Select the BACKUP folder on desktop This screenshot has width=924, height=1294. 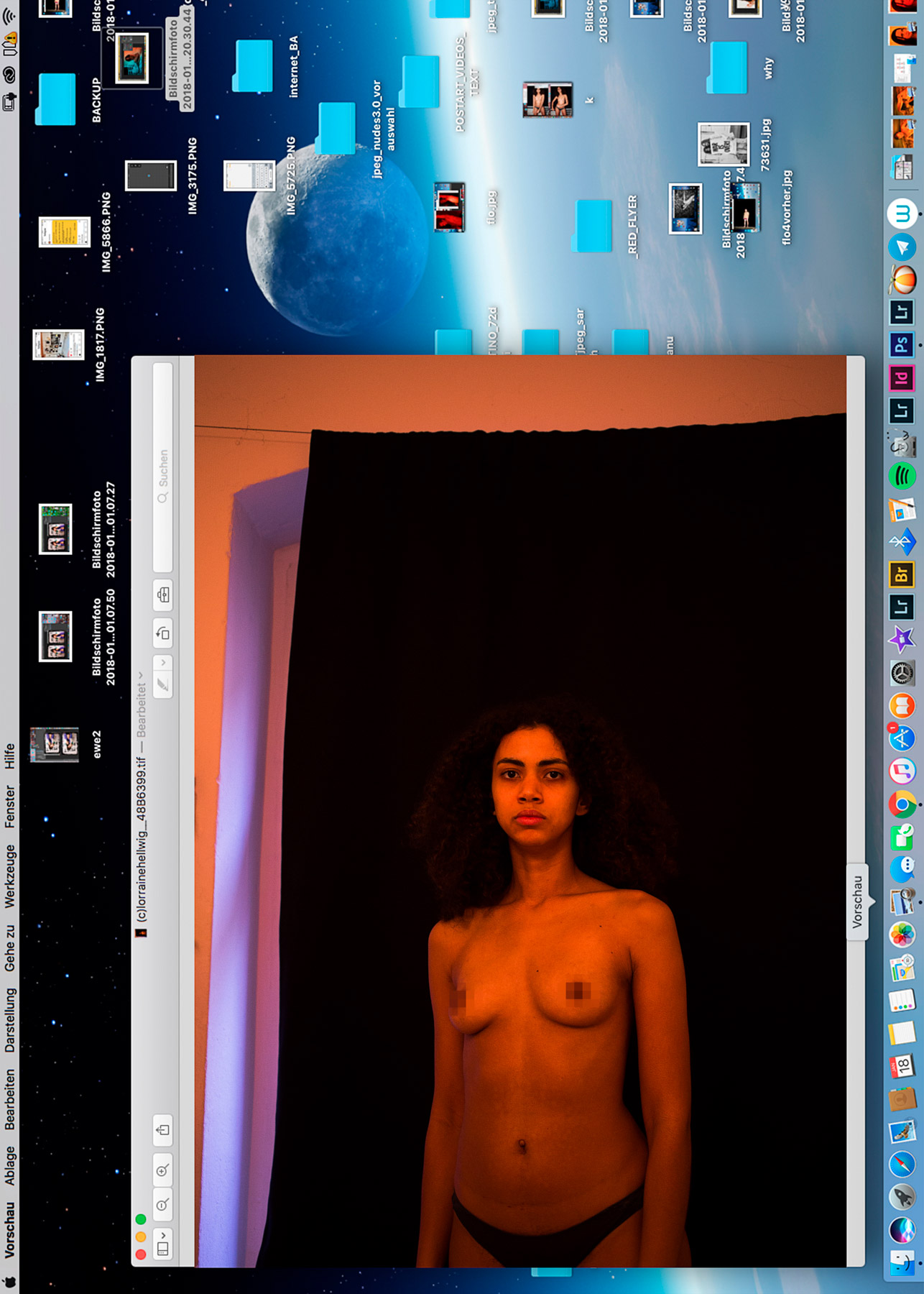[x=56, y=99]
